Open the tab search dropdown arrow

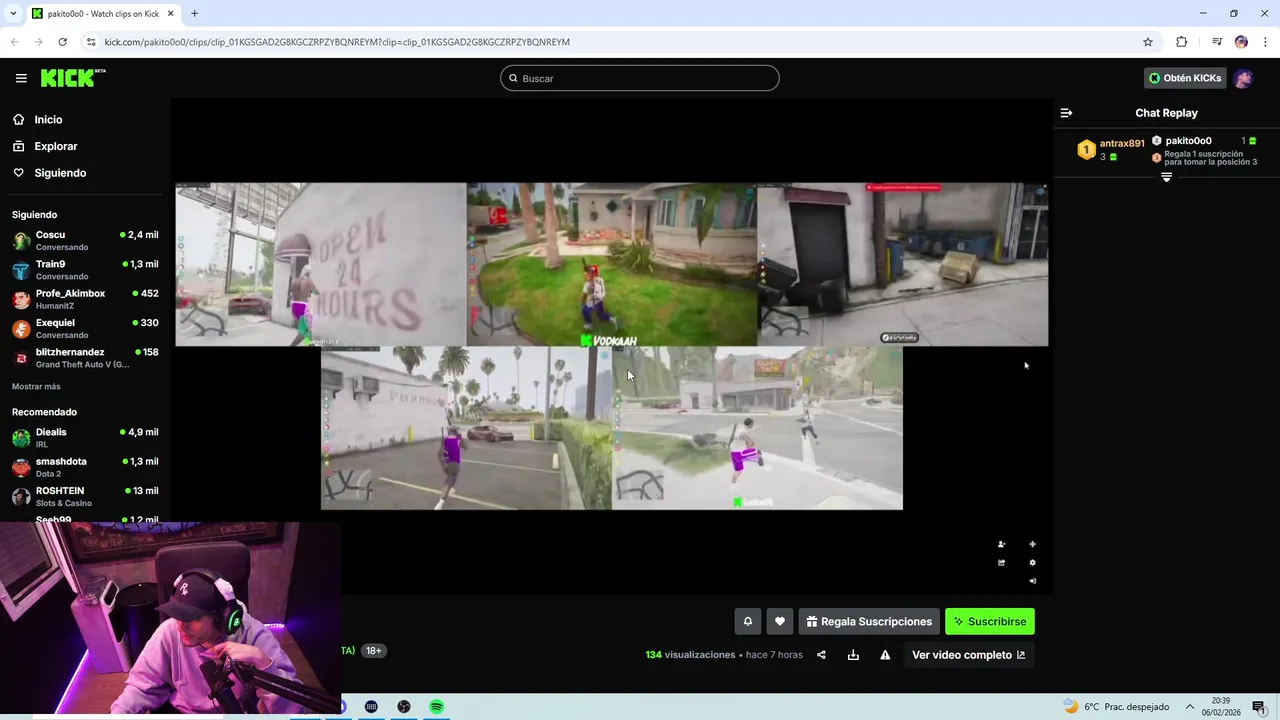[x=13, y=13]
